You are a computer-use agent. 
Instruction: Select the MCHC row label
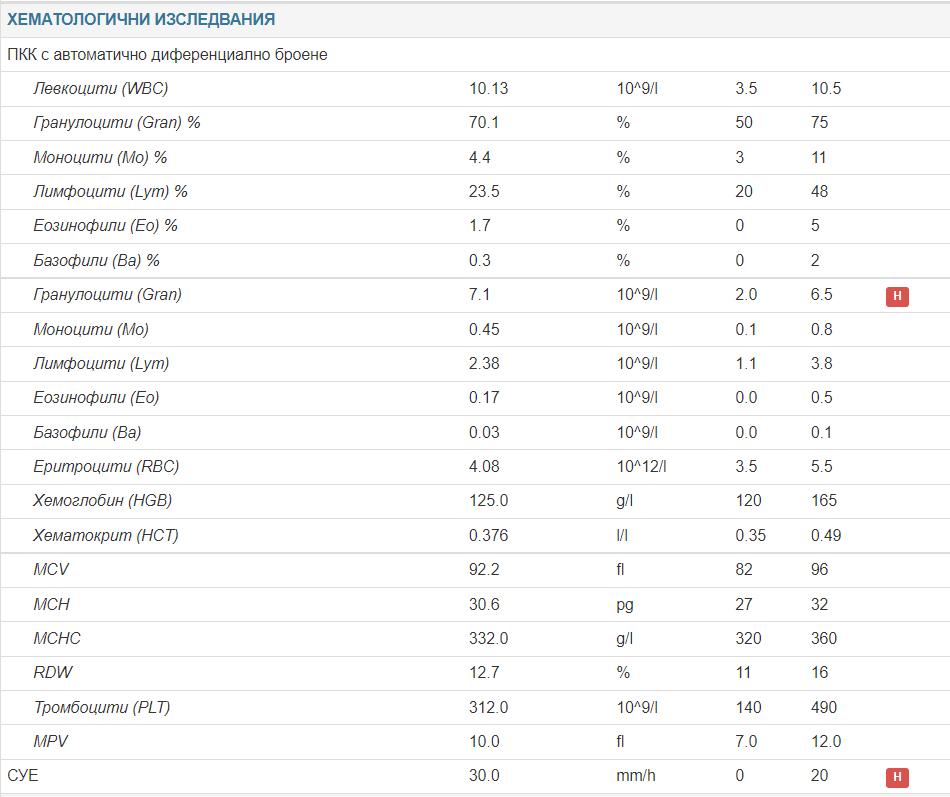tap(57, 638)
